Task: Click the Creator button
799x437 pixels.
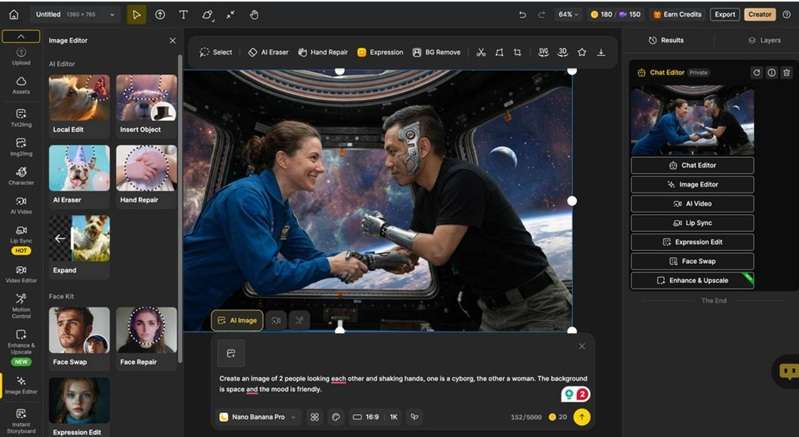Action: 760,15
